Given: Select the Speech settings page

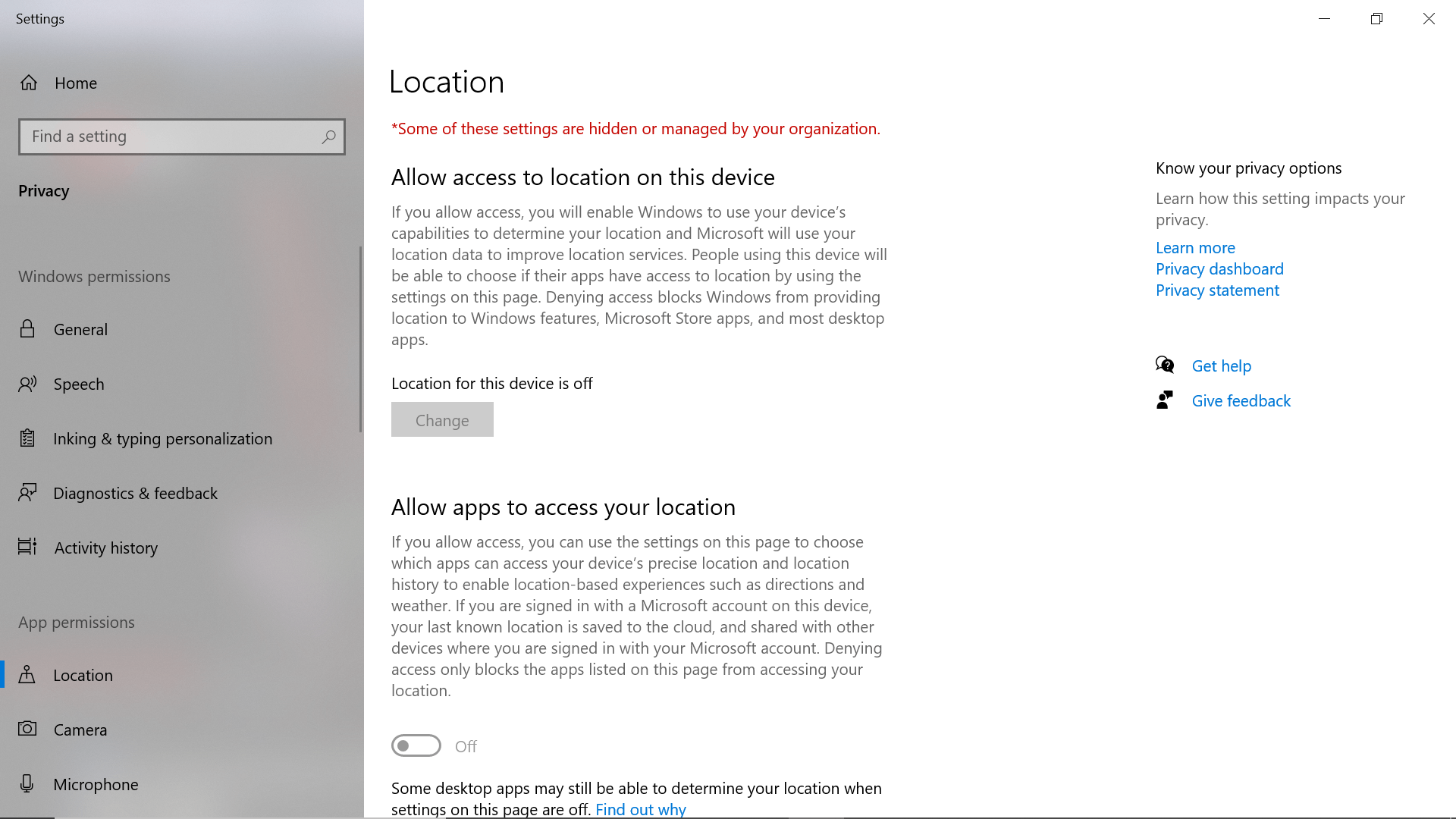Looking at the screenshot, I should (79, 384).
